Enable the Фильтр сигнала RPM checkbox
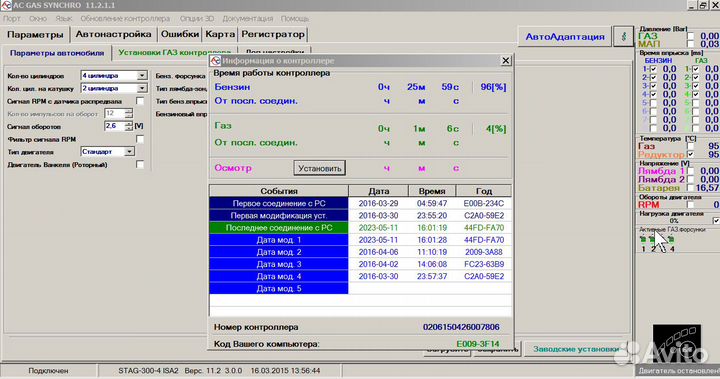Image resolution: width=720 pixels, height=379 pixels. coord(140,139)
